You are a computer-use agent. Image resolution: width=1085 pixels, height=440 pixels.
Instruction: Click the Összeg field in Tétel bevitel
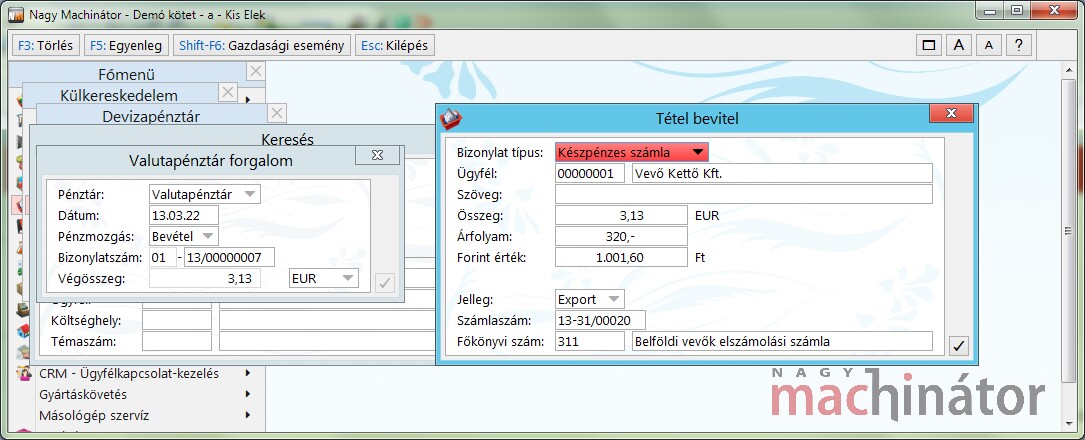click(x=621, y=215)
